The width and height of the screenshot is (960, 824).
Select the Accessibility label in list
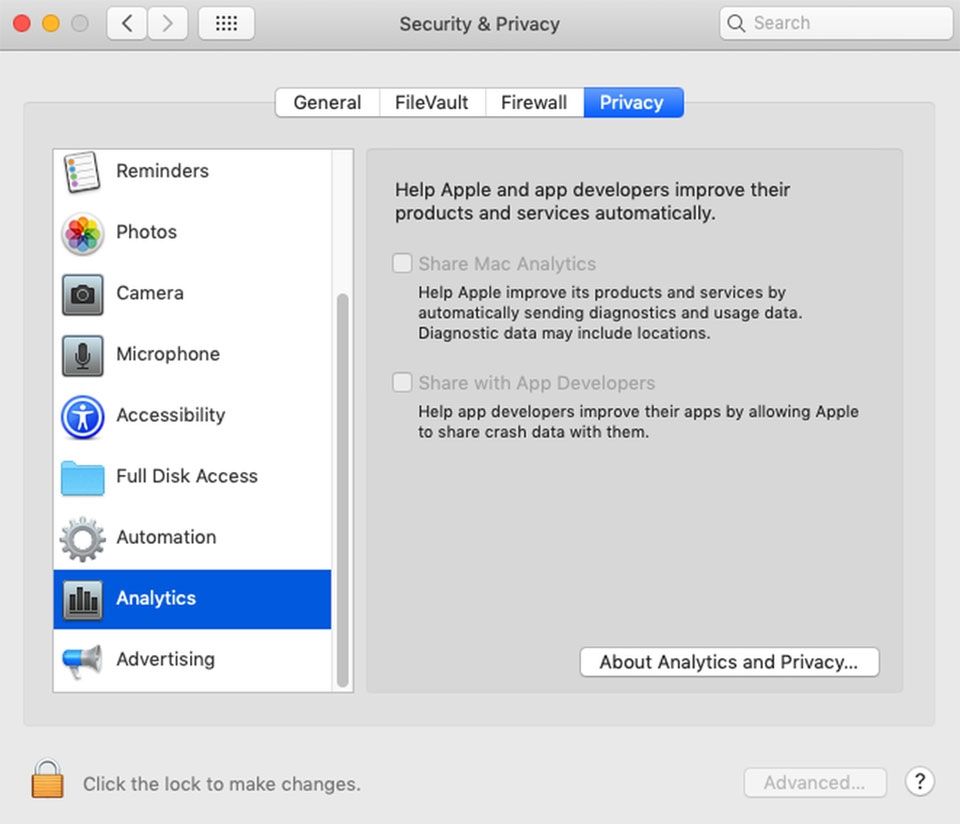point(171,416)
